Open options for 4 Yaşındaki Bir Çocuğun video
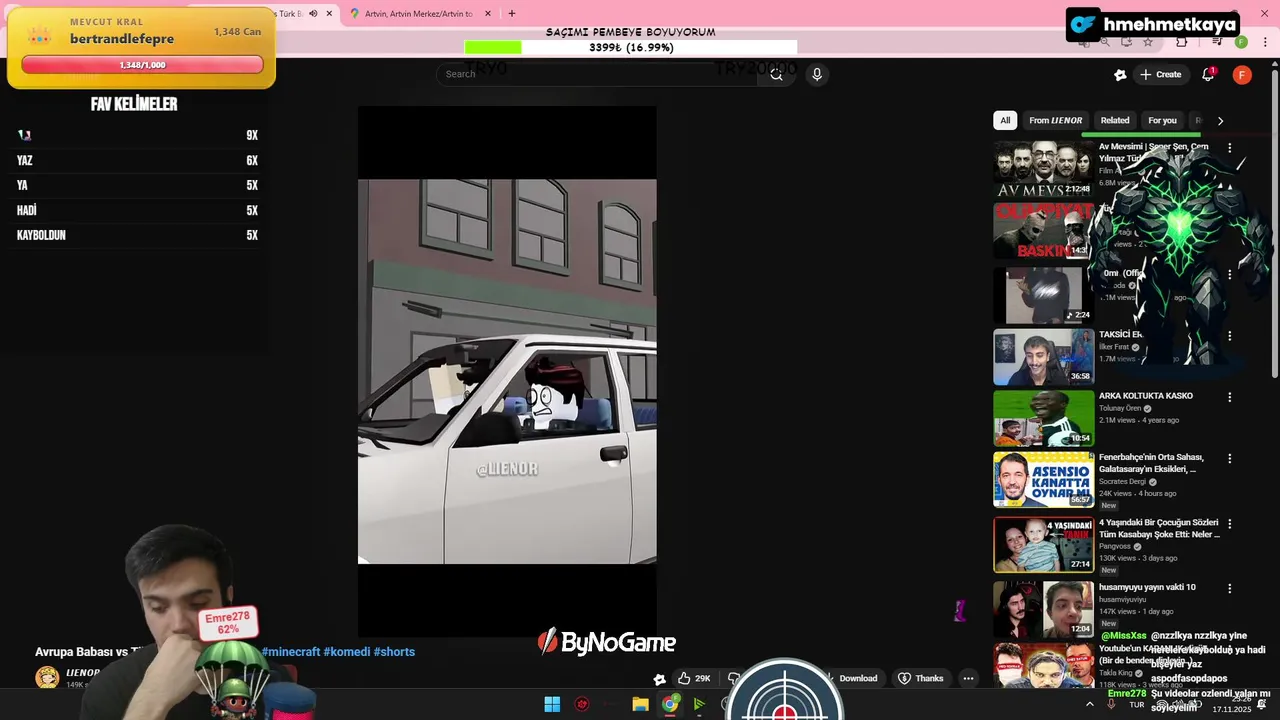The height and width of the screenshot is (720, 1280). pyautogui.click(x=1230, y=523)
